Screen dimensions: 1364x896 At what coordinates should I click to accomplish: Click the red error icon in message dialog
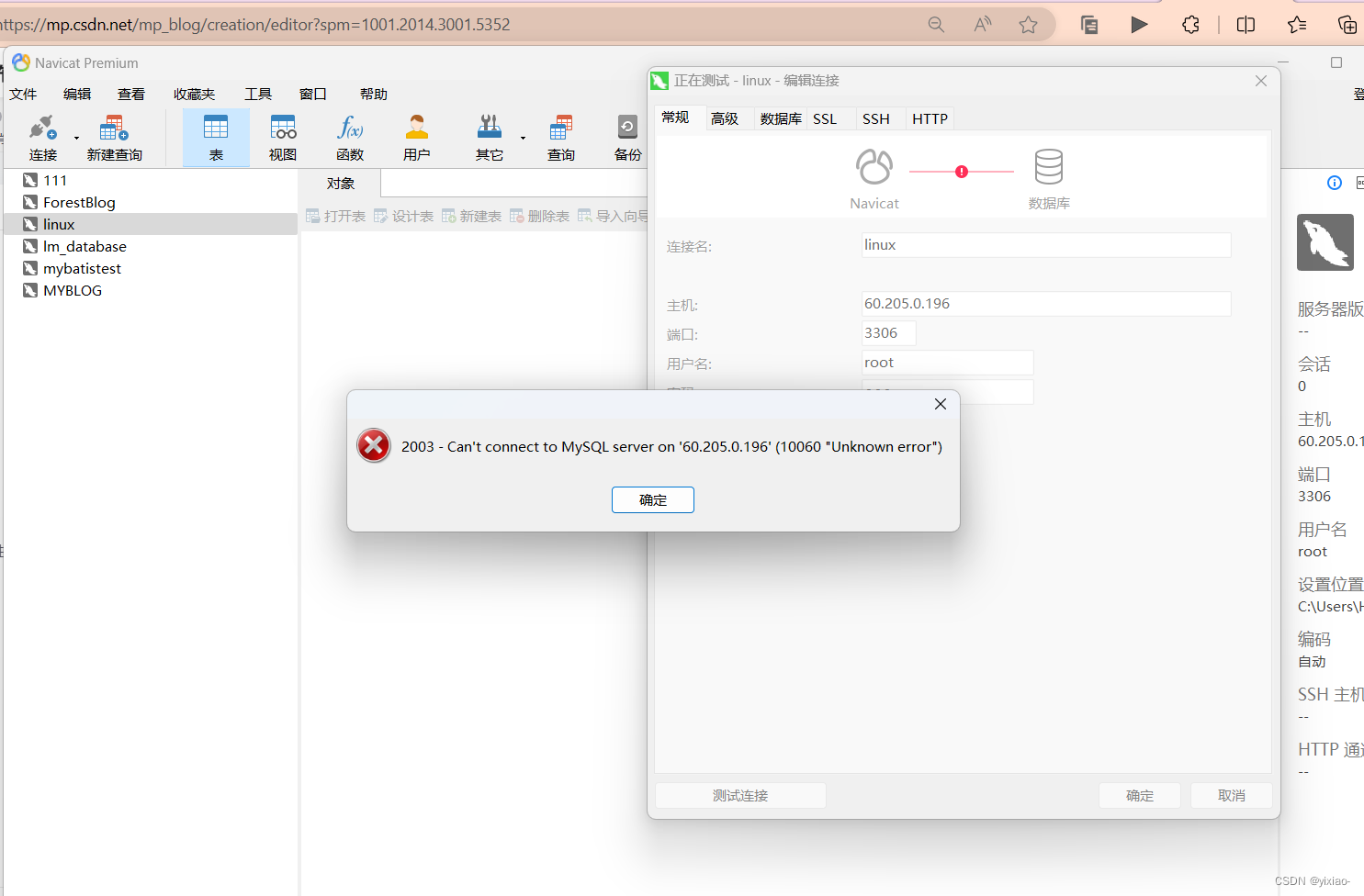[x=374, y=446]
